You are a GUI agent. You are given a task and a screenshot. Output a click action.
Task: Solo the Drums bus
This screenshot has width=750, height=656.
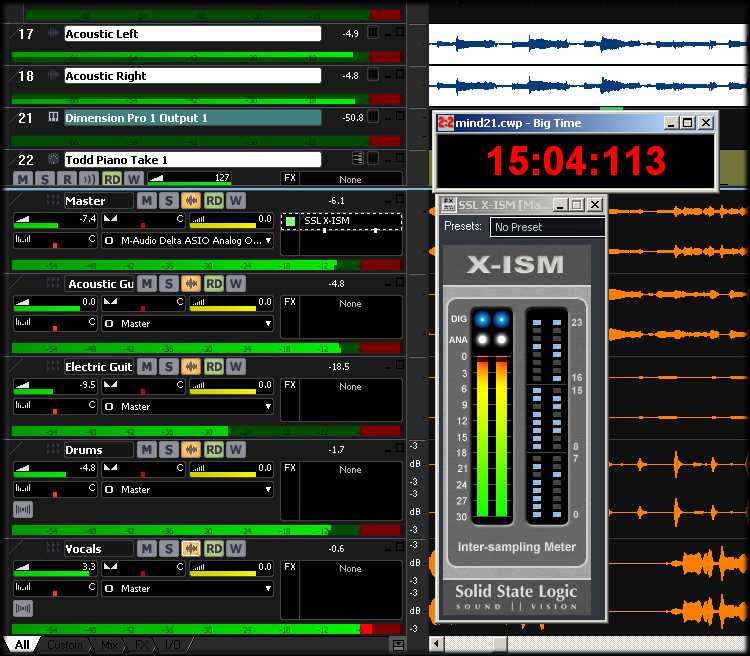tap(169, 450)
